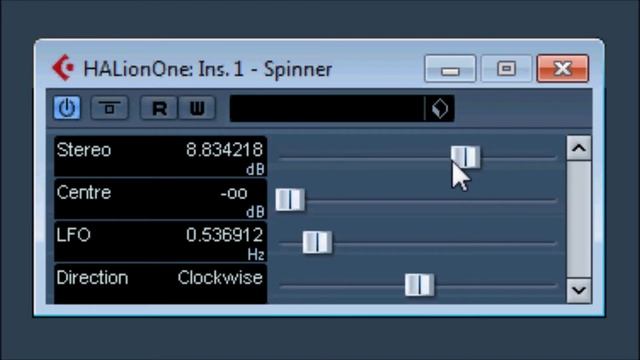
Task: Click the vertical scrollbar track
Action: [x=579, y=219]
